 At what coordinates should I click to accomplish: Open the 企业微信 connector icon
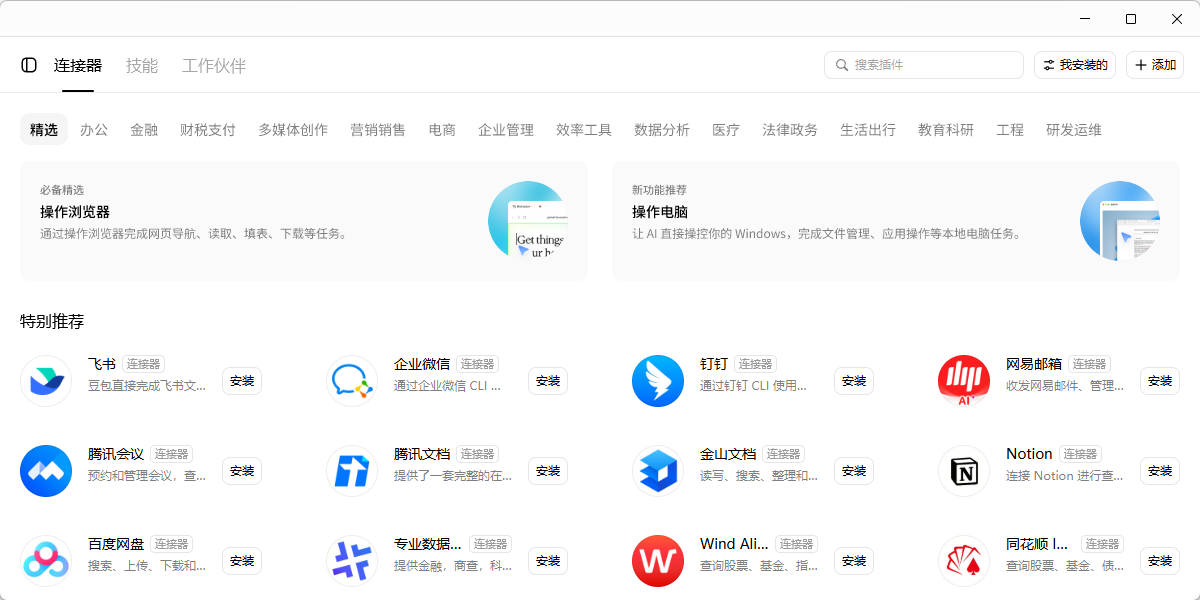[x=352, y=381]
